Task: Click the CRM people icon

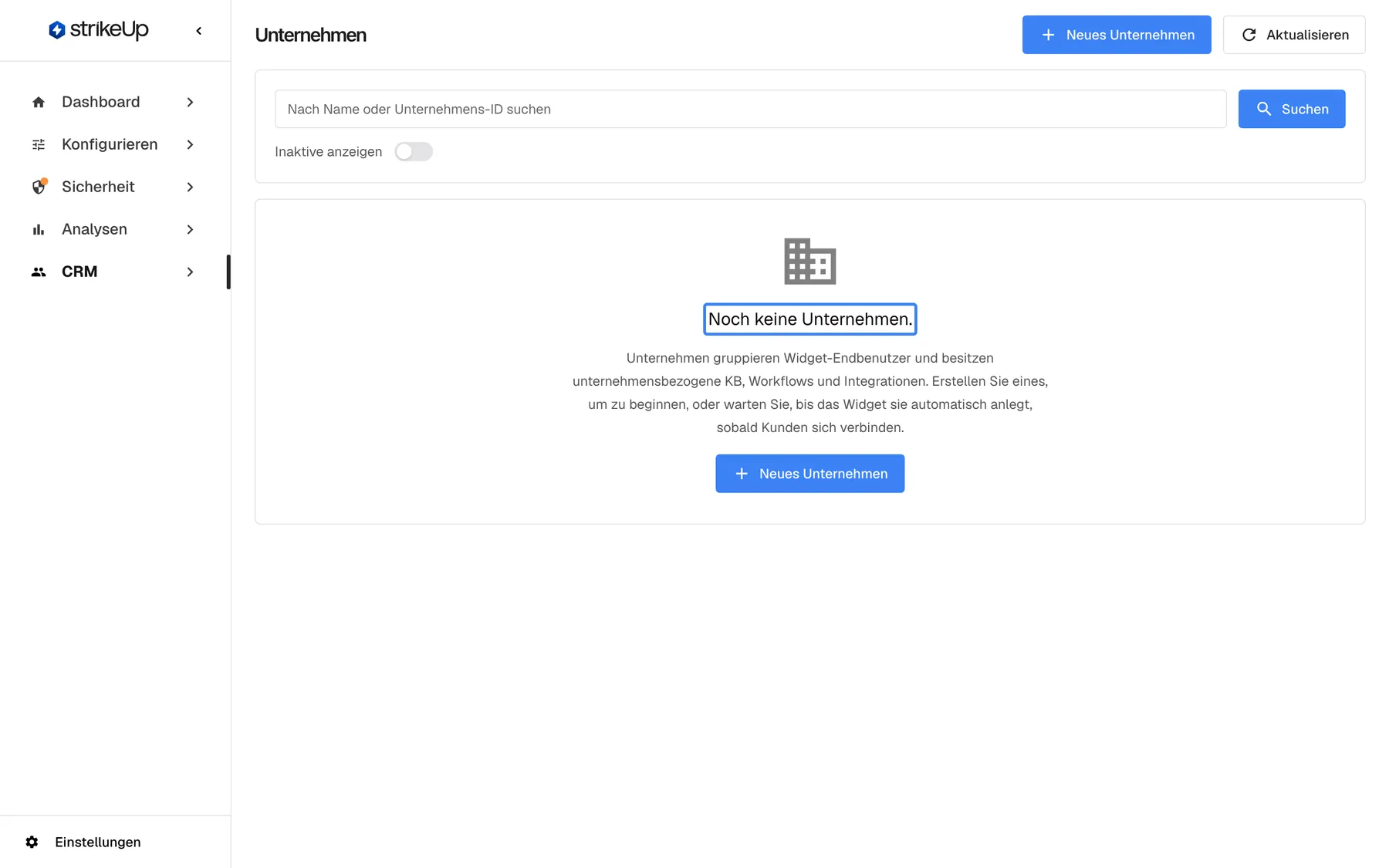Action: [39, 272]
